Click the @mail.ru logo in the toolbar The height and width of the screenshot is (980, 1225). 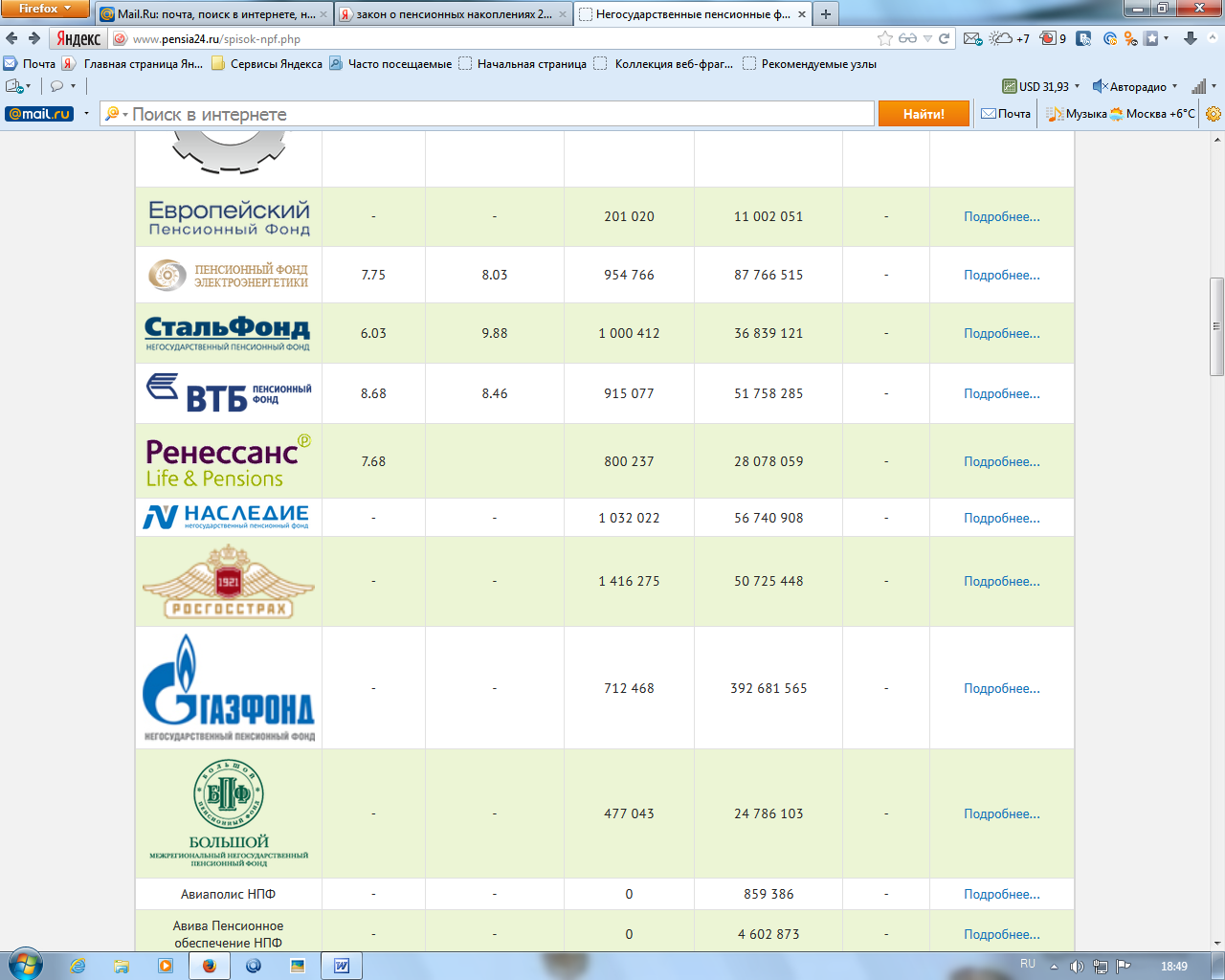[39, 114]
